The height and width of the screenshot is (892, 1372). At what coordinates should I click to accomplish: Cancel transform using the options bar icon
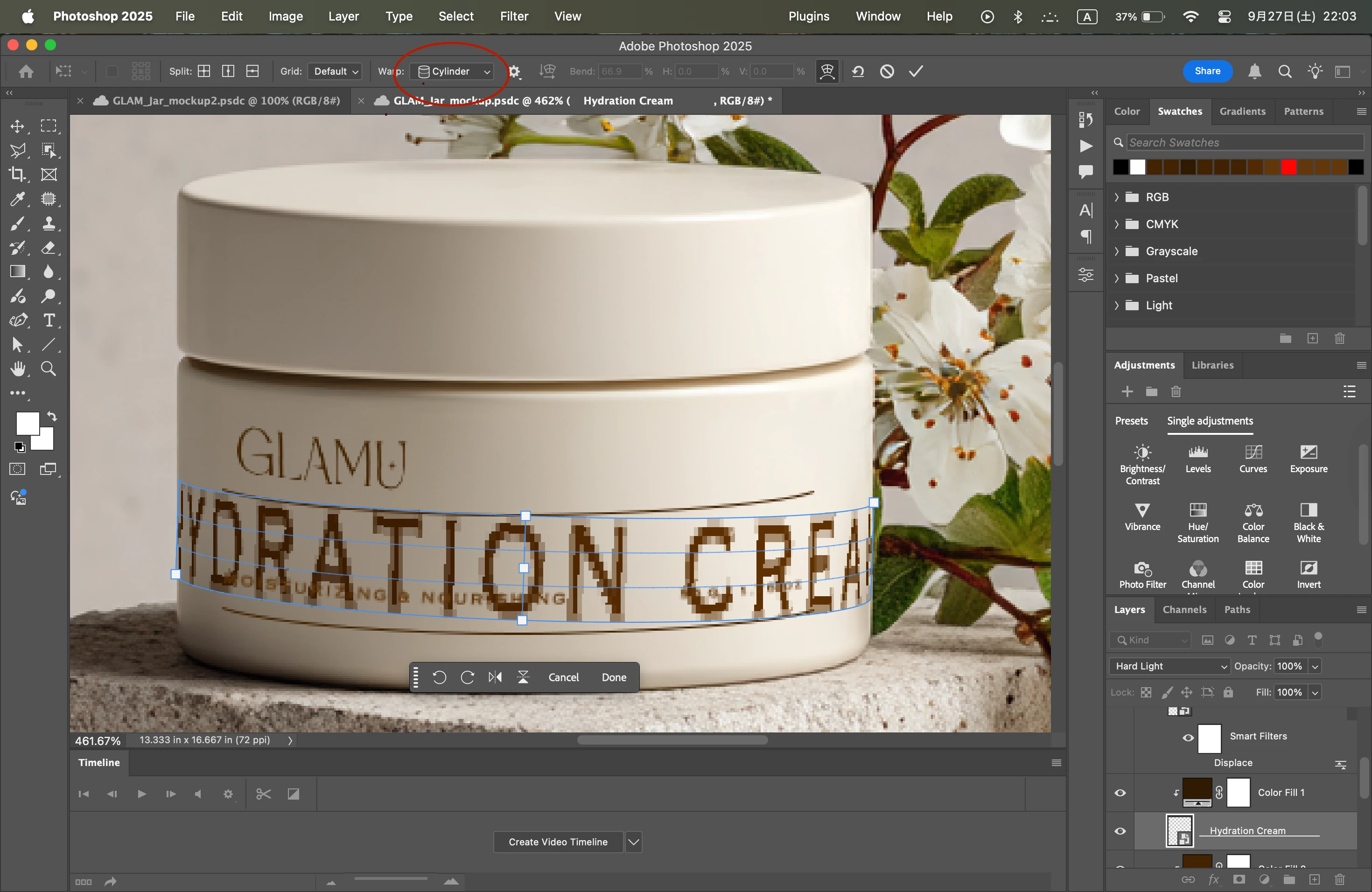point(887,71)
